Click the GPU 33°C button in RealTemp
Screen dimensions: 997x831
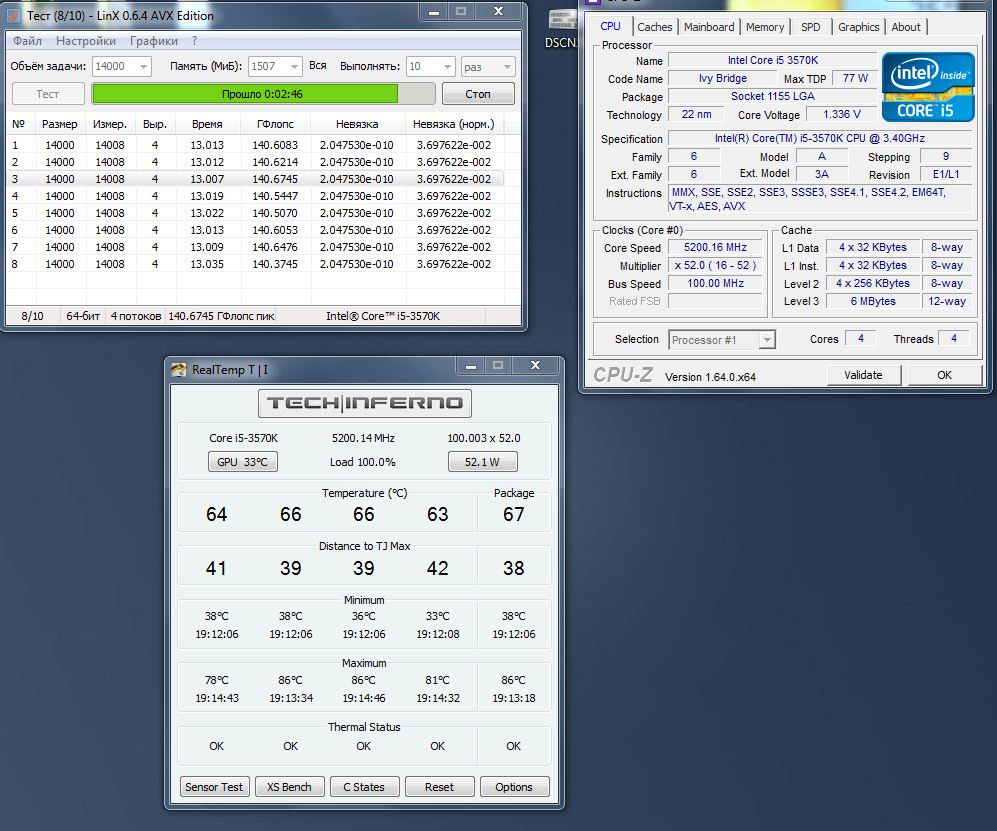(242, 462)
